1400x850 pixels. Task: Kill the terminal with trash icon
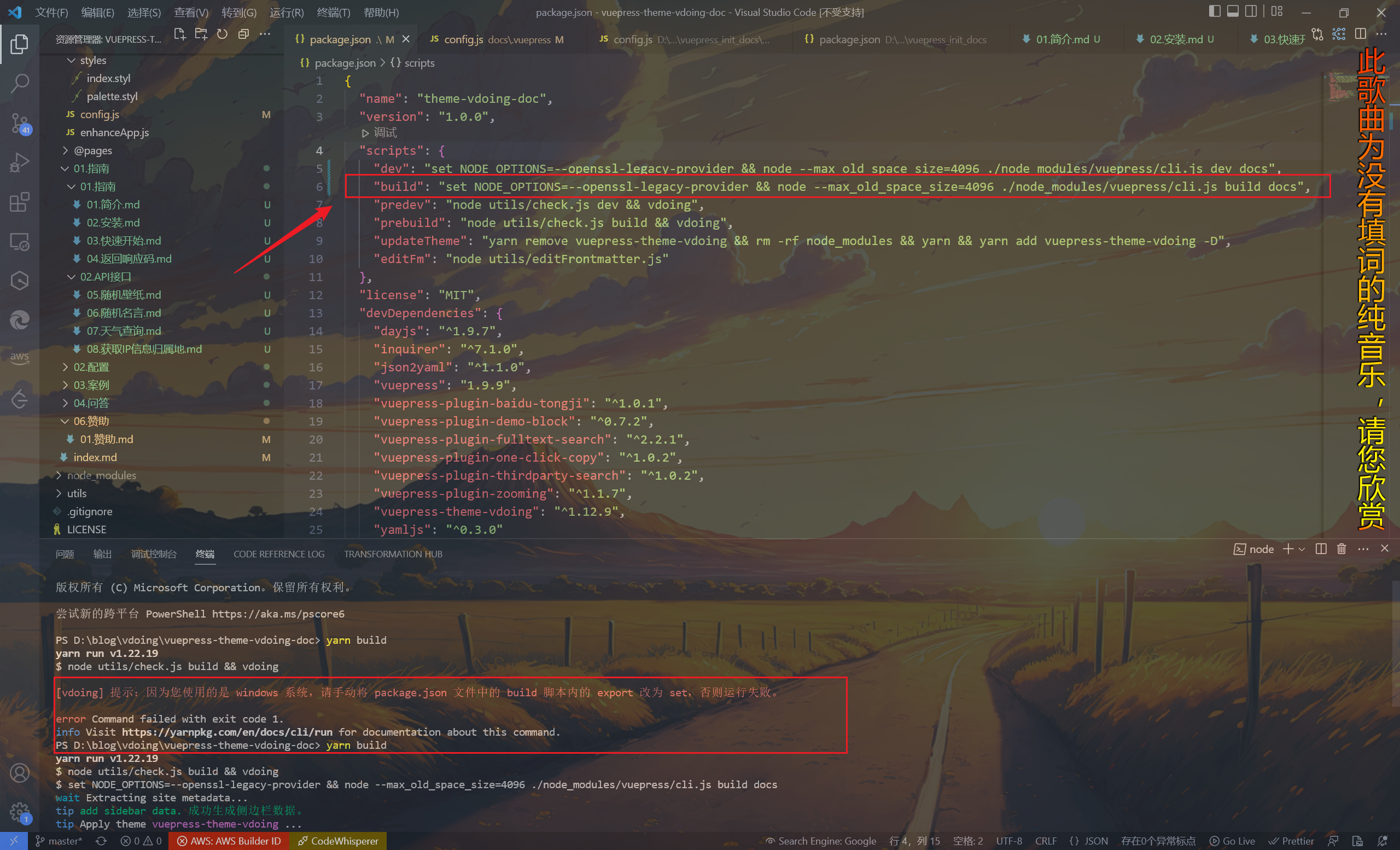[x=1341, y=549]
